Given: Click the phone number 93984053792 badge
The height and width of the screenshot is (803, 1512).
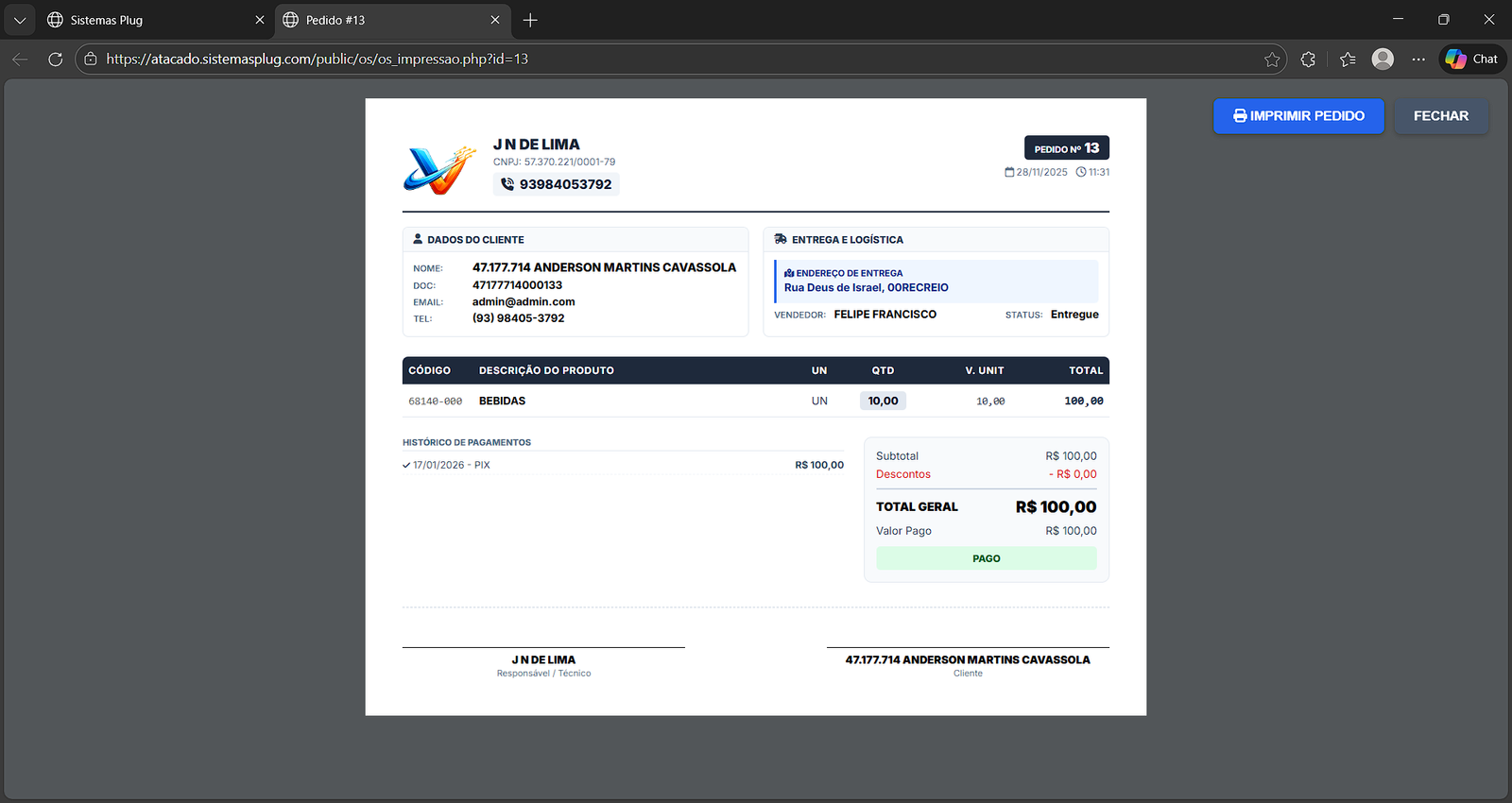Looking at the screenshot, I should 556,184.
